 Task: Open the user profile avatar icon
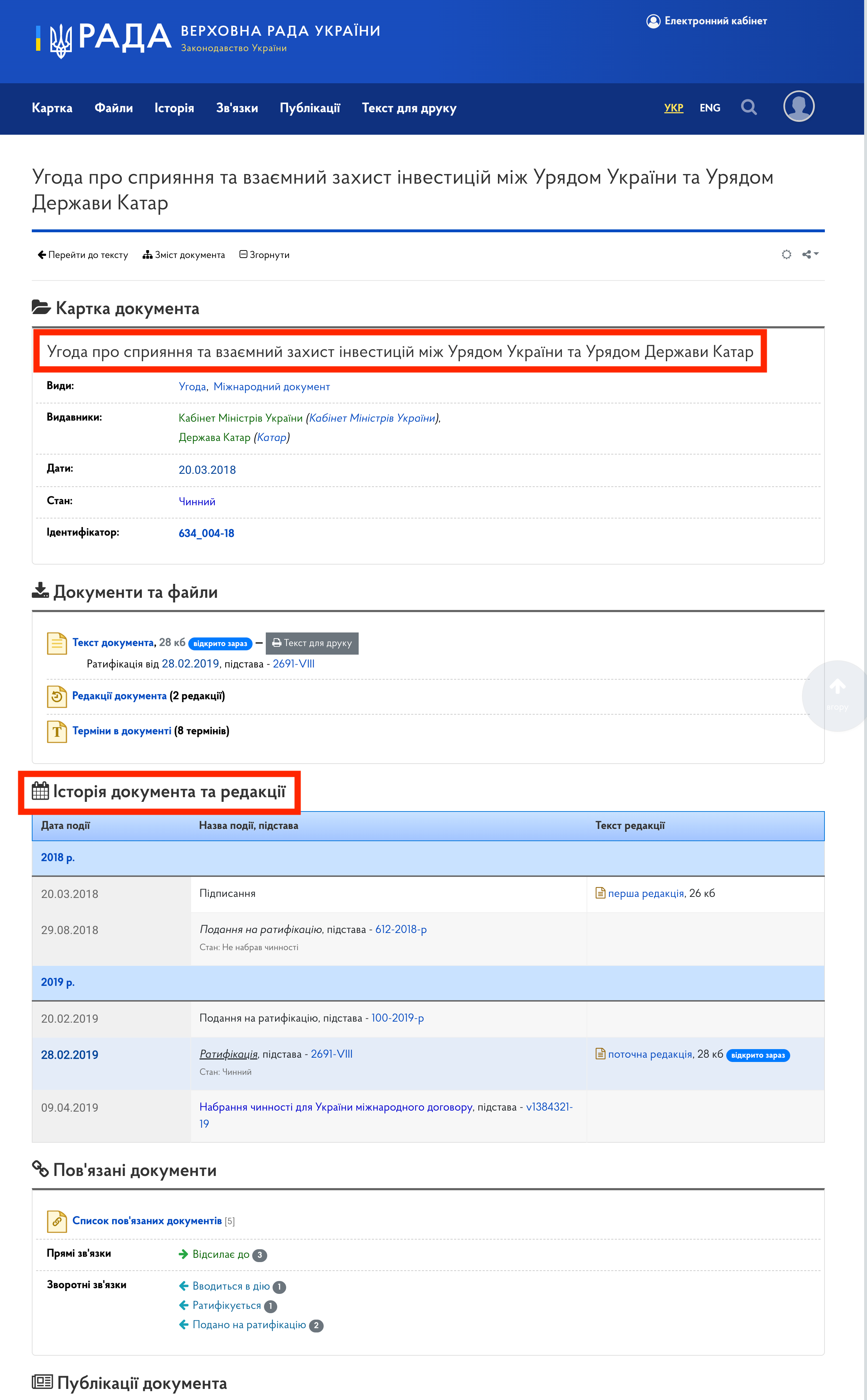point(799,107)
